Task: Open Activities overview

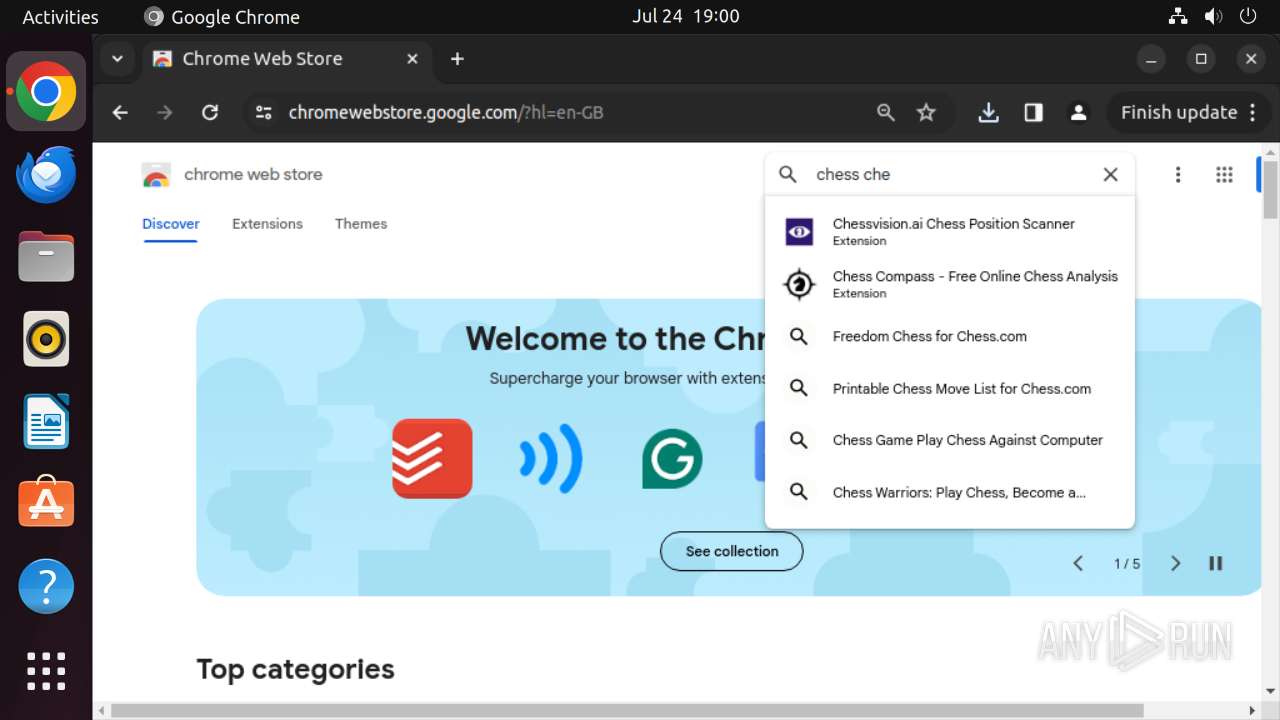Action: coord(60,17)
